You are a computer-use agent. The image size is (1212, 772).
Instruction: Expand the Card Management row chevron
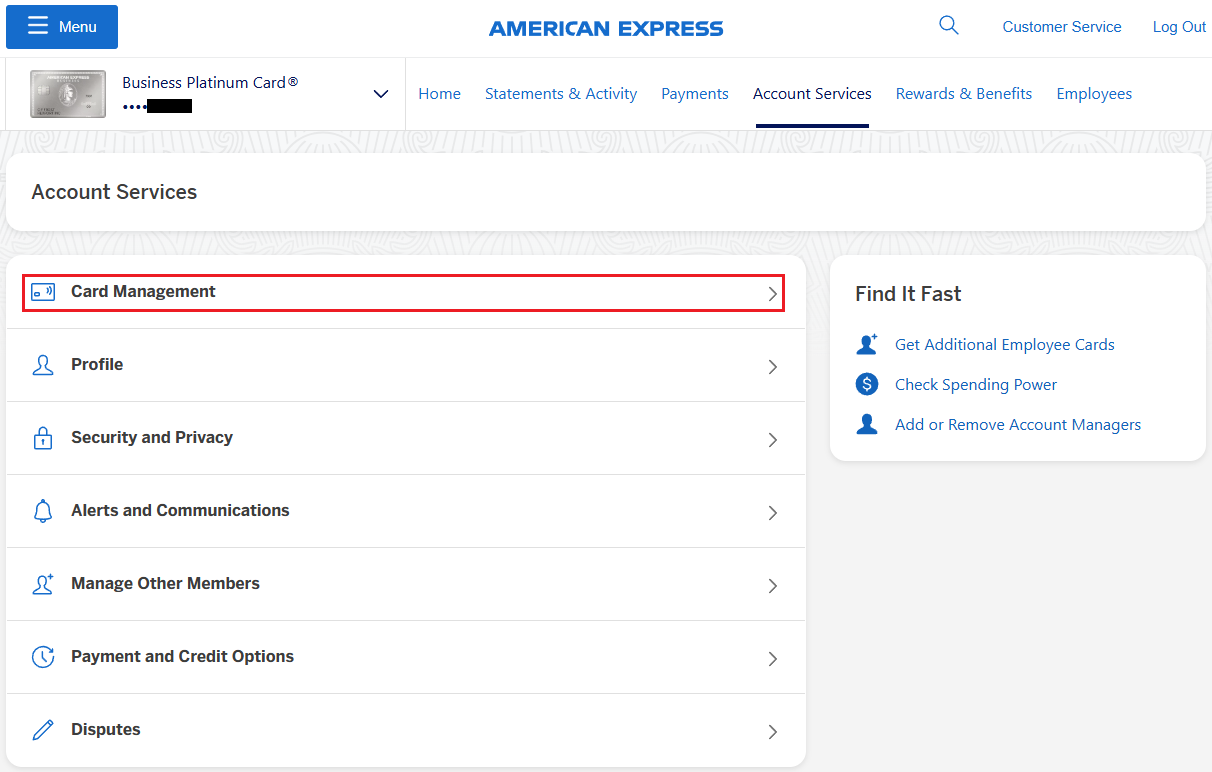click(772, 294)
